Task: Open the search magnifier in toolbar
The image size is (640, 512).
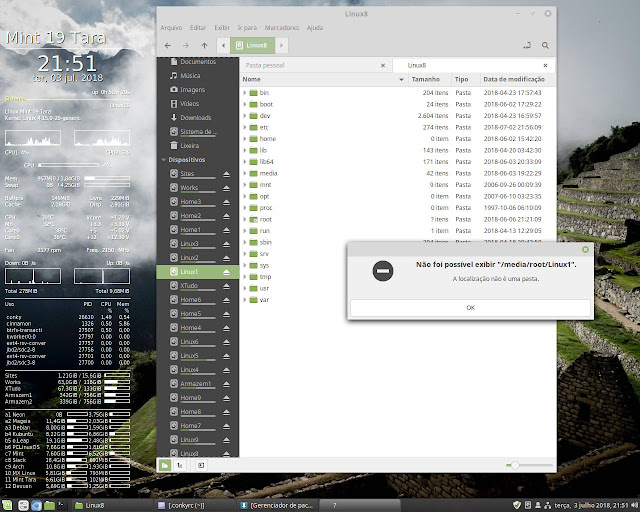Action: click(545, 45)
